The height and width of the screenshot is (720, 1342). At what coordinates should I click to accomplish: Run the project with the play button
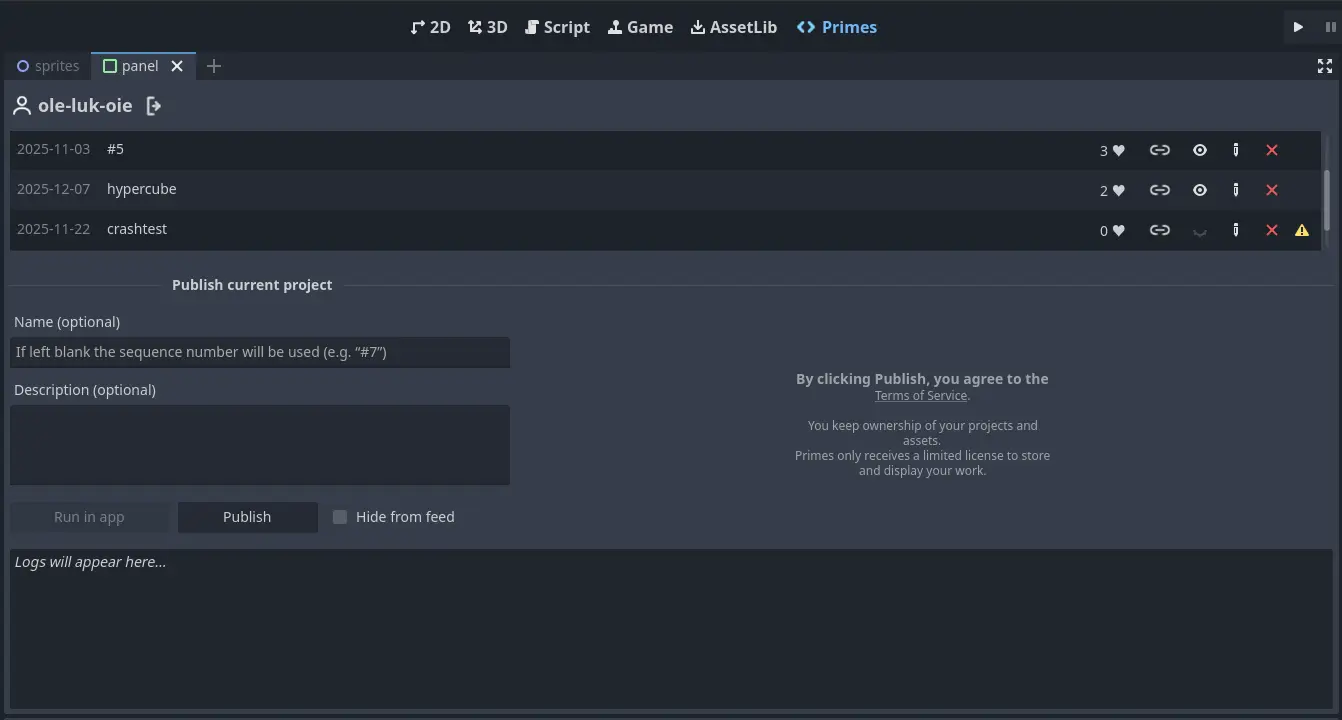[x=1298, y=27]
